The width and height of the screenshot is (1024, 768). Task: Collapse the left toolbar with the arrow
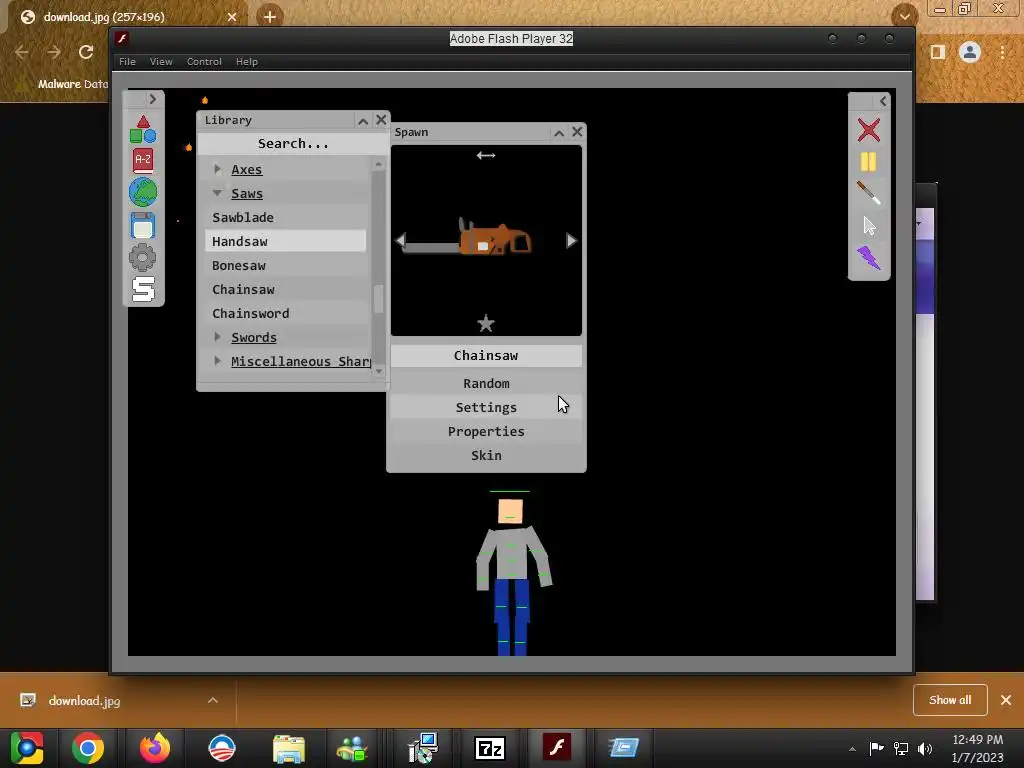click(x=152, y=99)
